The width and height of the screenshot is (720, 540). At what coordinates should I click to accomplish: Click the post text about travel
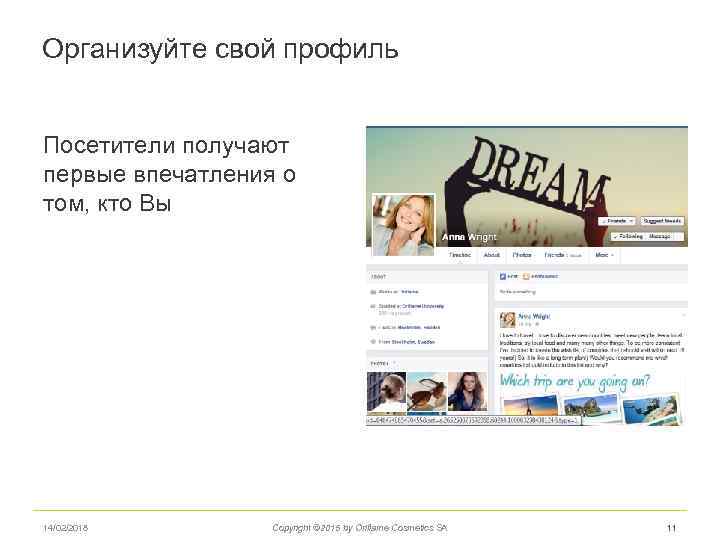click(592, 350)
